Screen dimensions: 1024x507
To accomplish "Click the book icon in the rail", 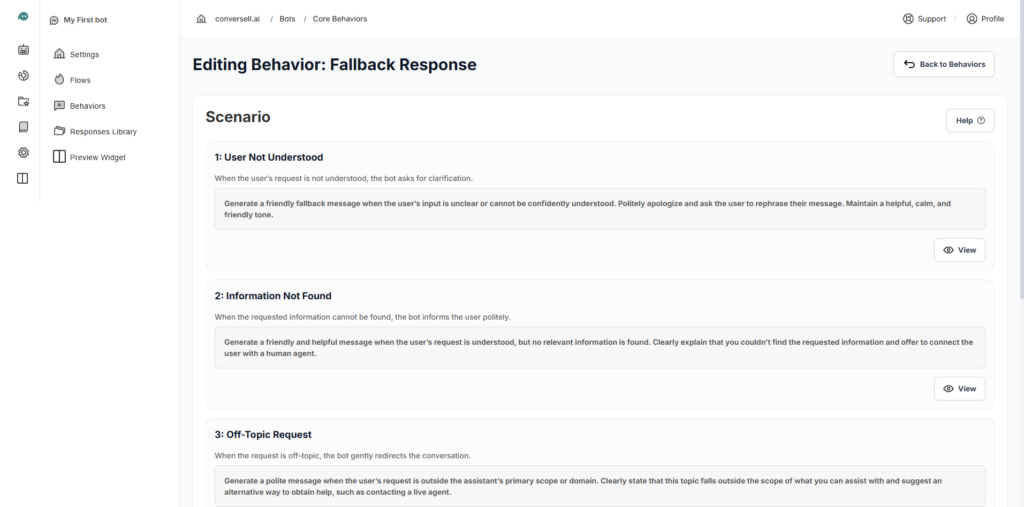I will pos(23,127).
